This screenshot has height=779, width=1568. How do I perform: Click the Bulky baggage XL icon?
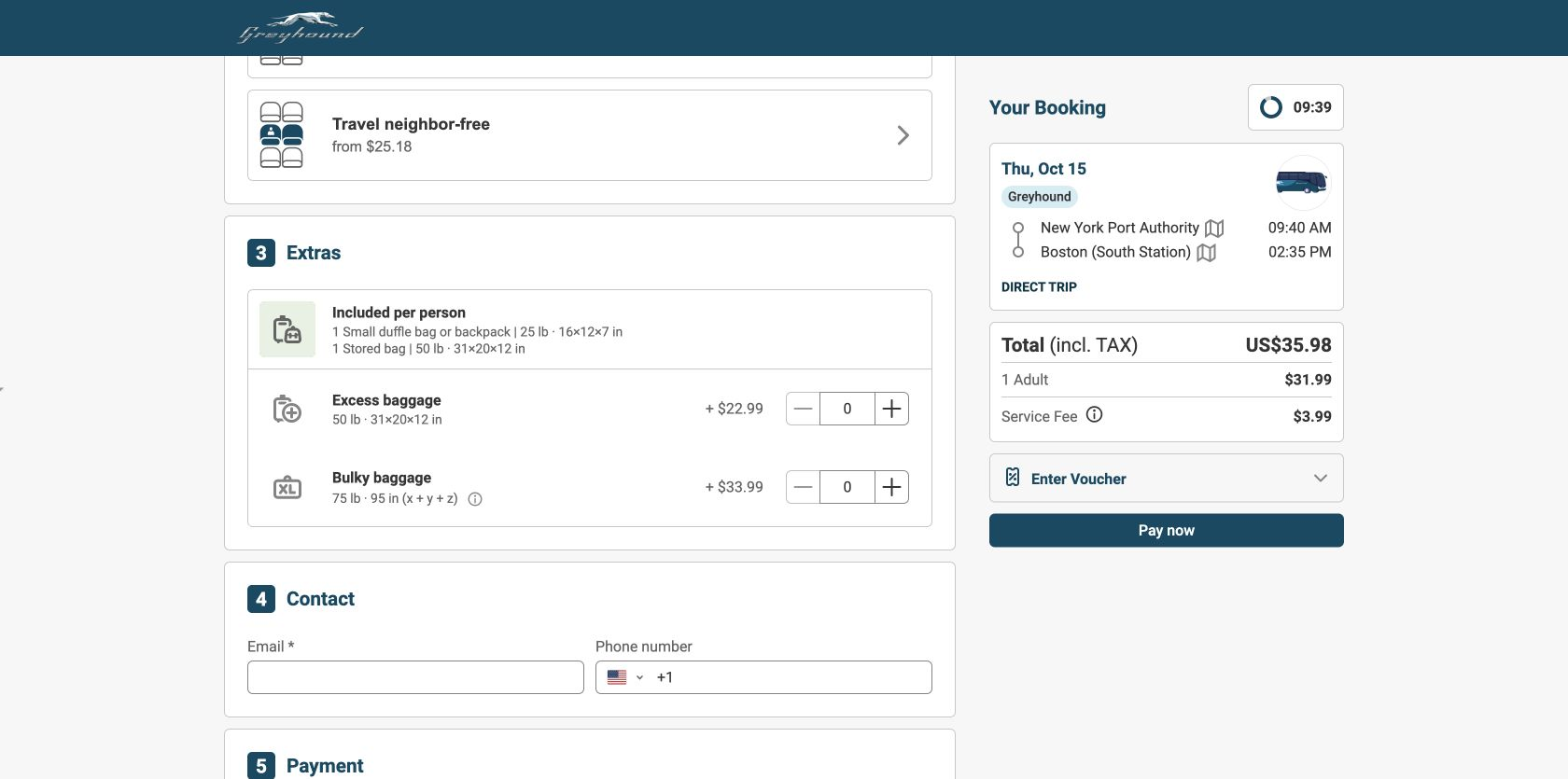click(x=287, y=487)
